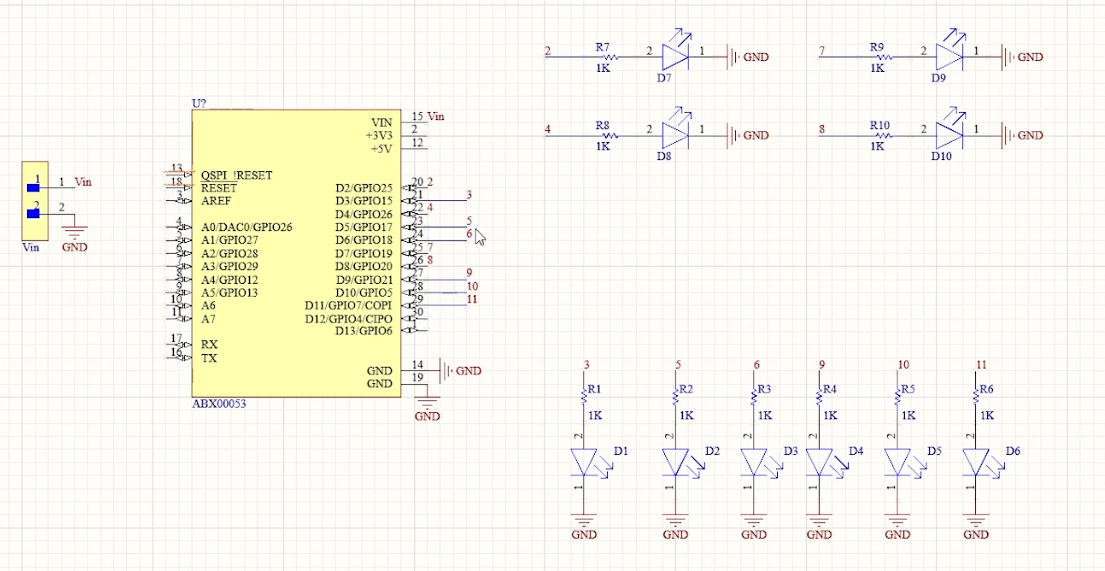Click the TX pin name
The image size is (1105, 571).
click(x=209, y=358)
